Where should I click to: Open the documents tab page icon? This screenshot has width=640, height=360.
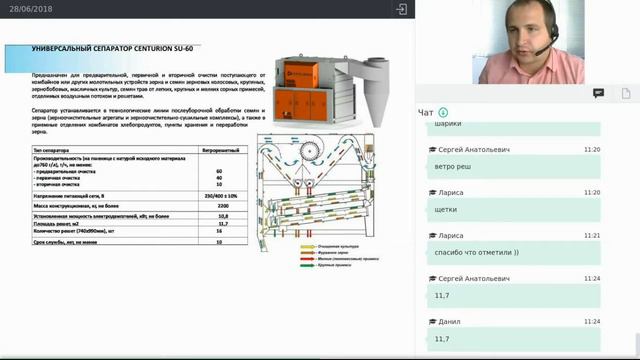click(x=626, y=93)
